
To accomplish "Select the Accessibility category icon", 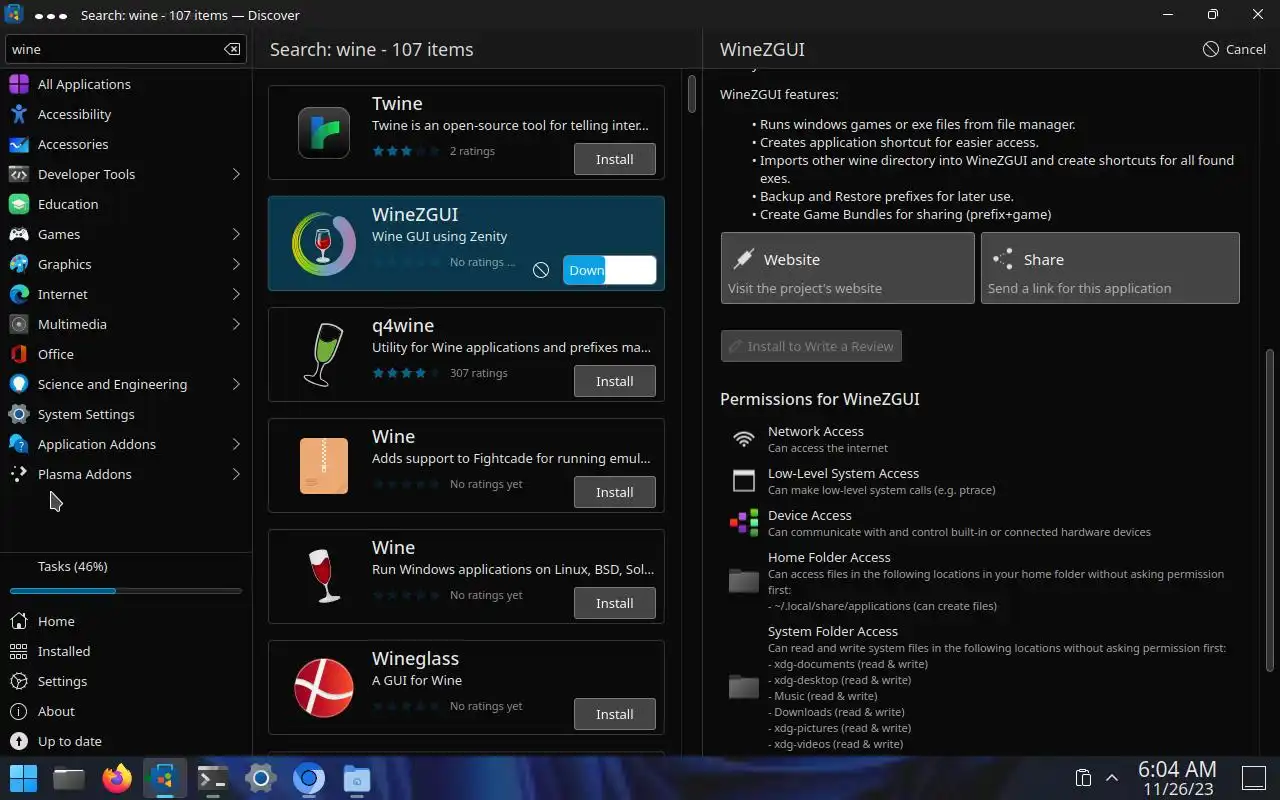I will [19, 114].
